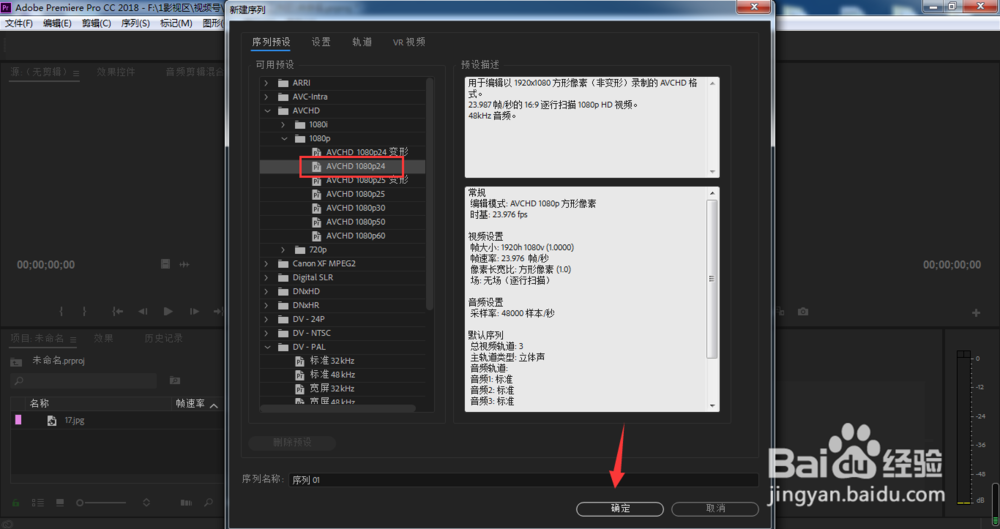
Task: Click the preset list horizontal scrollbar
Action: click(x=338, y=408)
